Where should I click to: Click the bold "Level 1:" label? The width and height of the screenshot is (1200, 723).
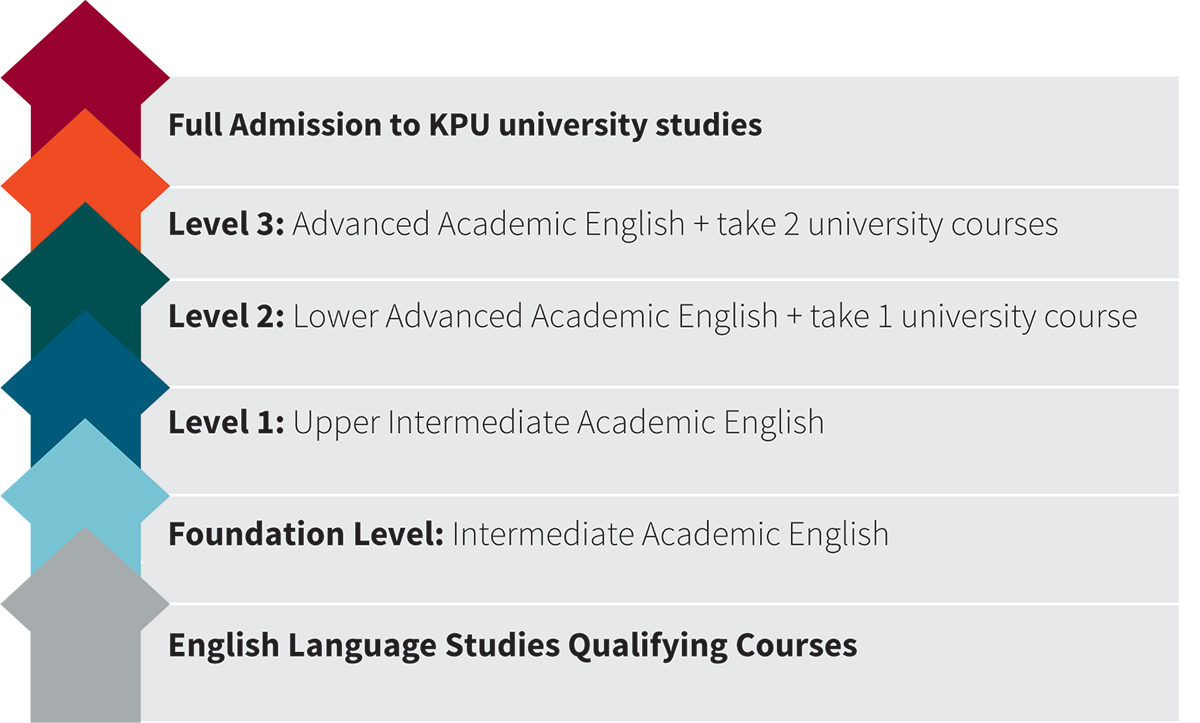pos(227,423)
